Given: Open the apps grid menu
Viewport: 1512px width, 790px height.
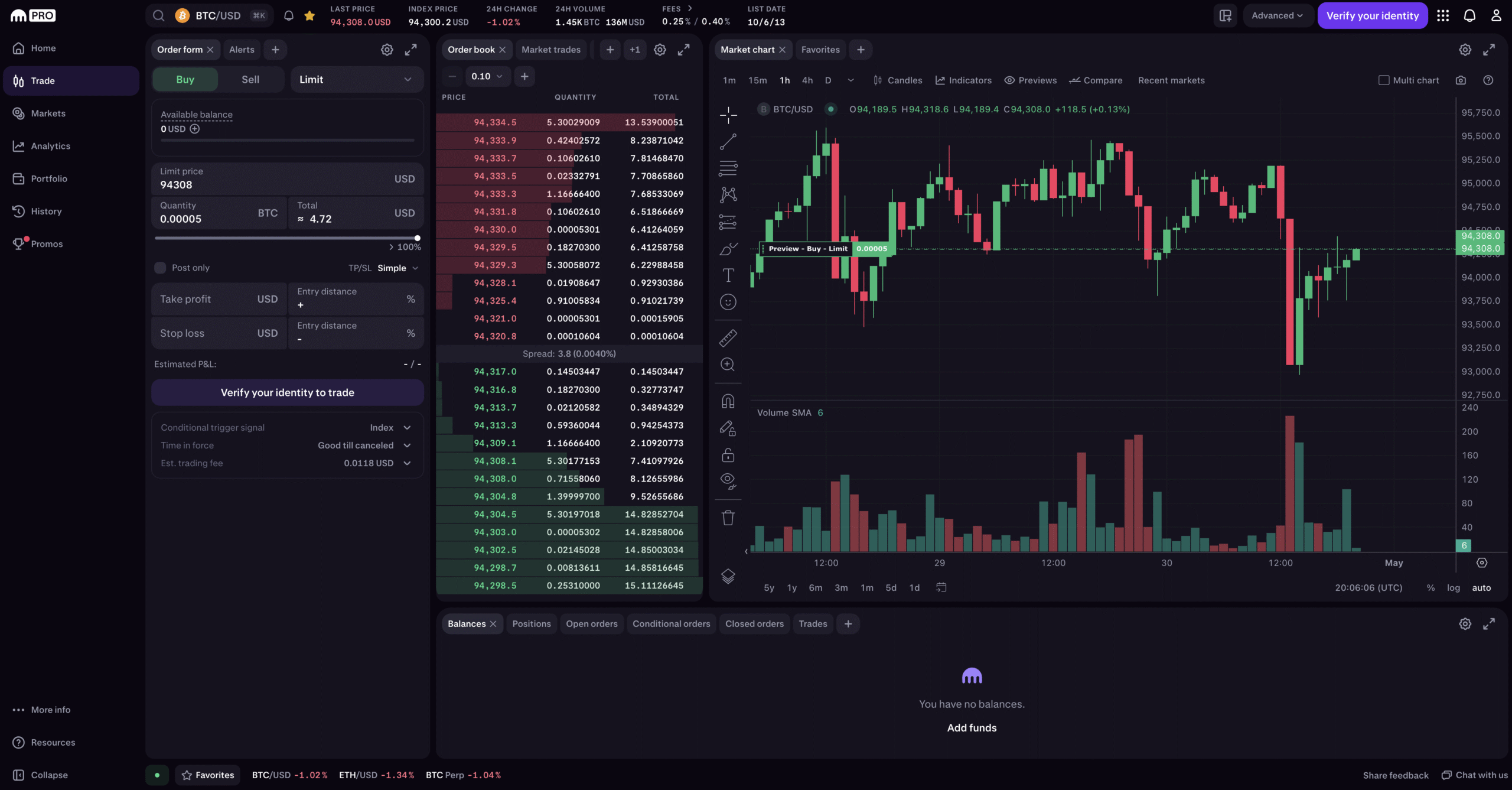Looking at the screenshot, I should [1443, 15].
